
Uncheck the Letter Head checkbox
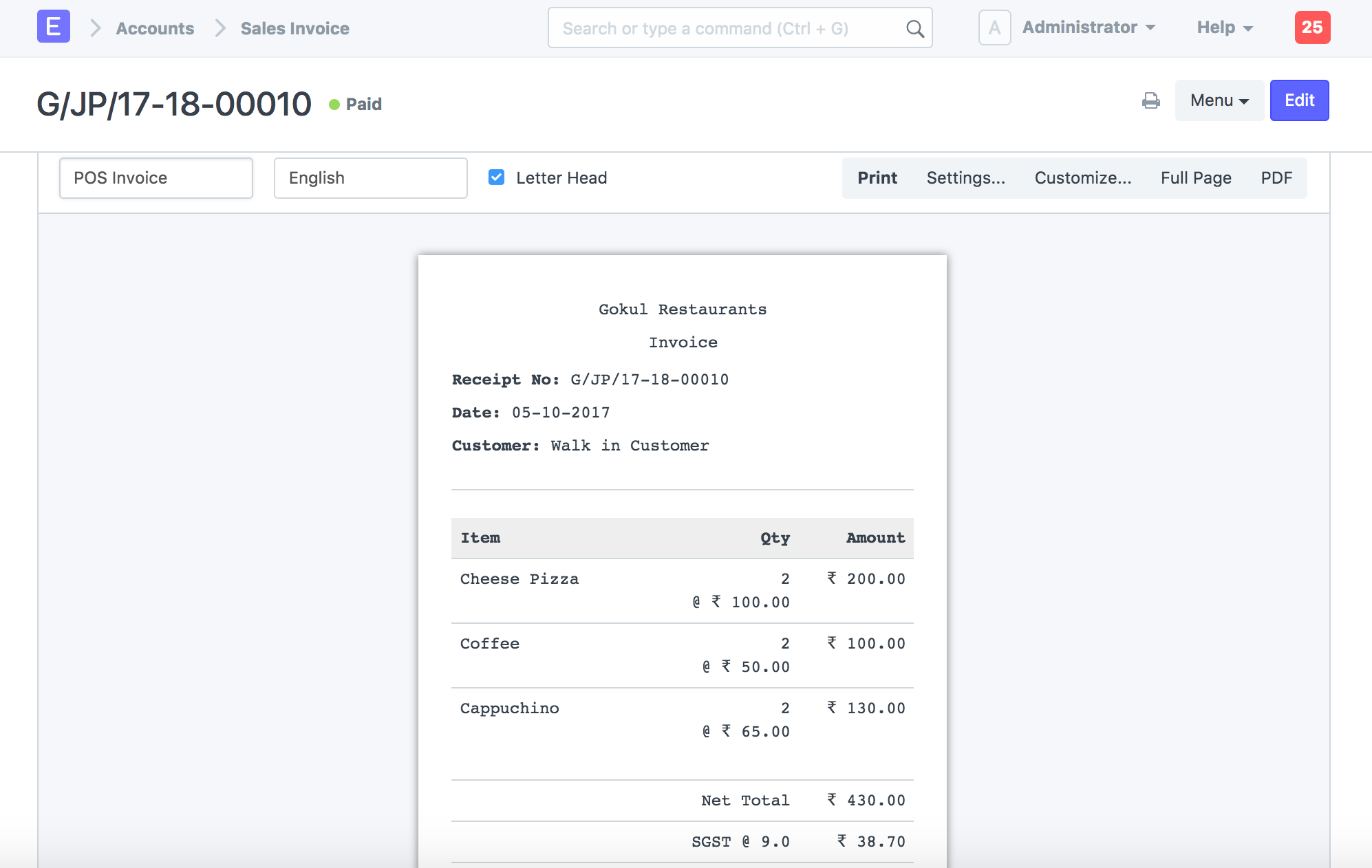496,177
